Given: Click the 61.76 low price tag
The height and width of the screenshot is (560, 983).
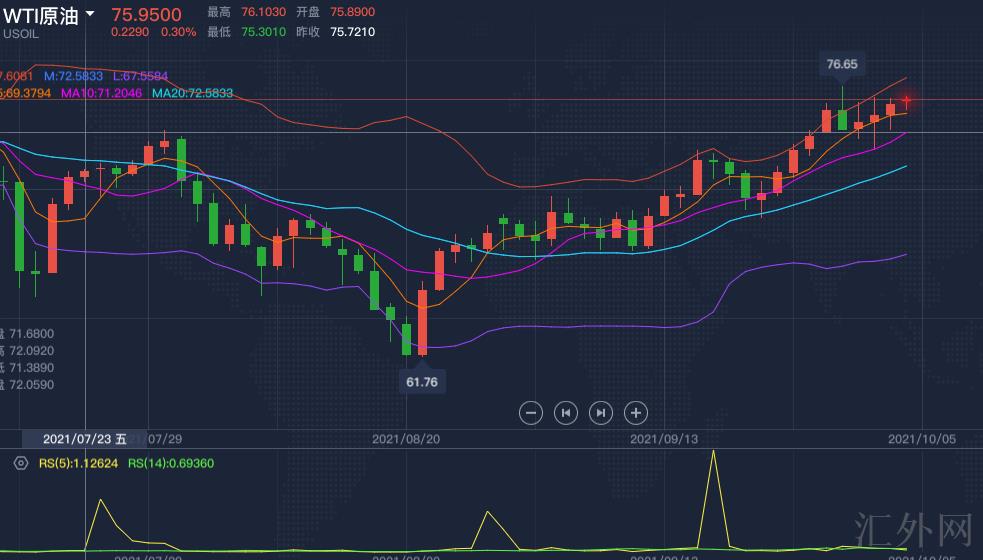Looking at the screenshot, I should click(422, 382).
